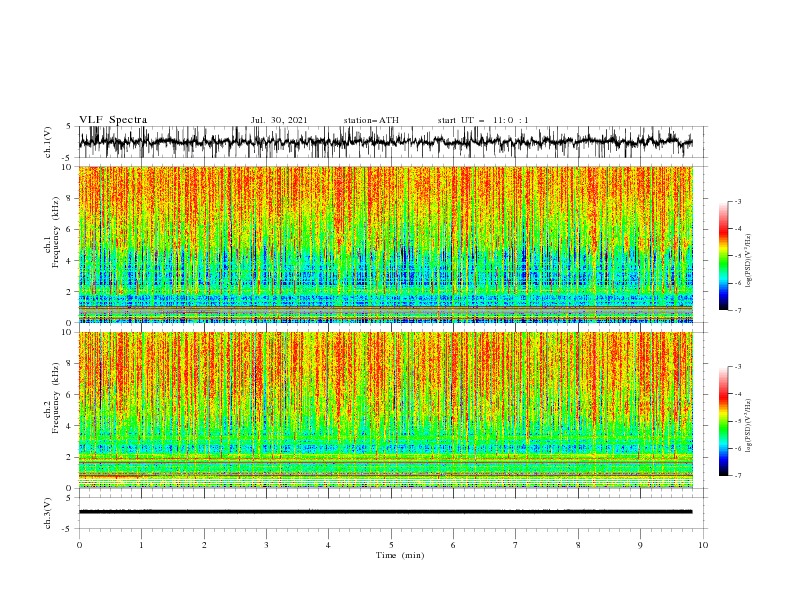Click the upper colorbar "log(PSD)(V²/Hz)" label
The width and height of the screenshot is (792, 612).
(x=748, y=261)
